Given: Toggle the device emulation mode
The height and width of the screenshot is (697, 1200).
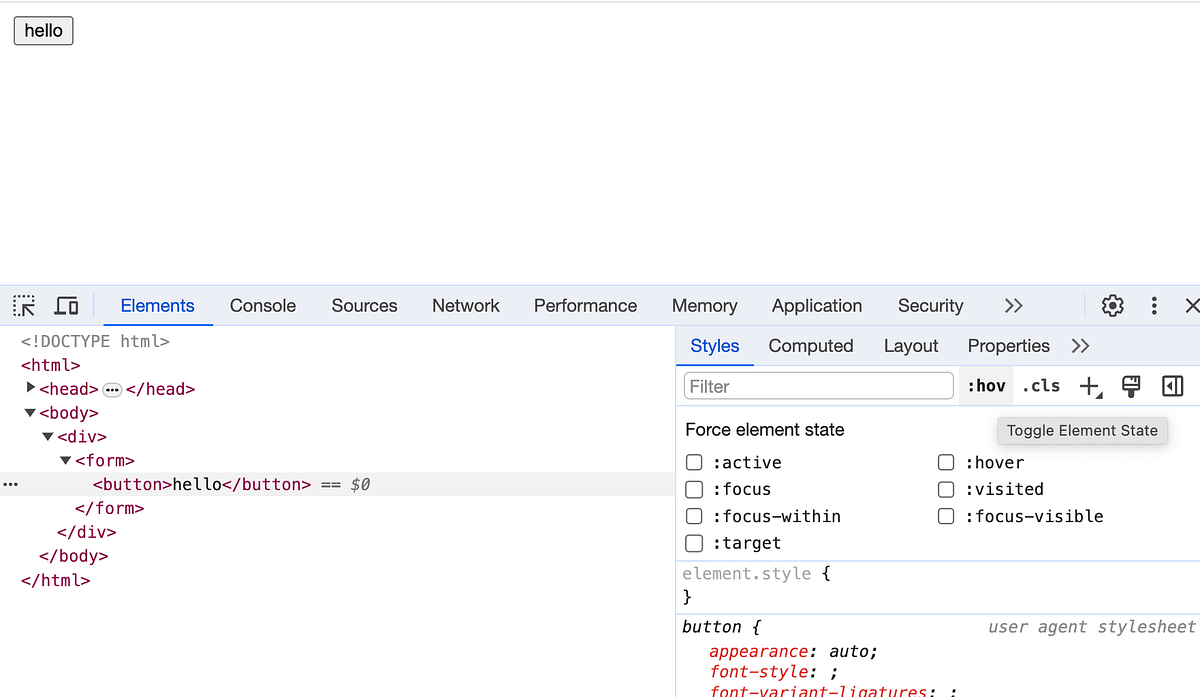Looking at the screenshot, I should click(x=66, y=305).
